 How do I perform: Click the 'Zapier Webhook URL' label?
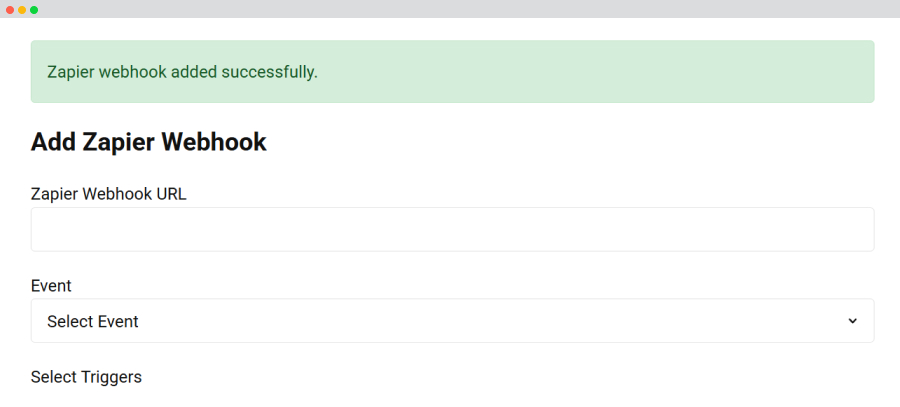click(109, 194)
